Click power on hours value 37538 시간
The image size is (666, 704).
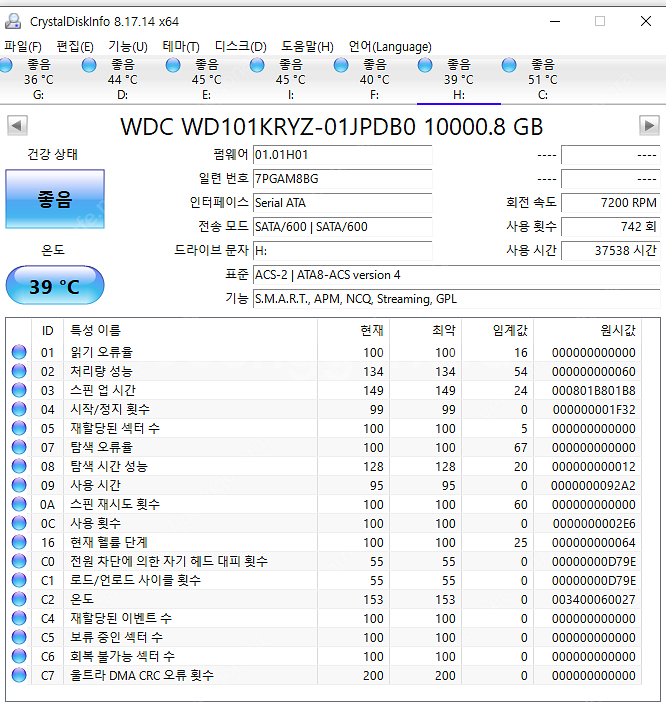[x=610, y=251]
